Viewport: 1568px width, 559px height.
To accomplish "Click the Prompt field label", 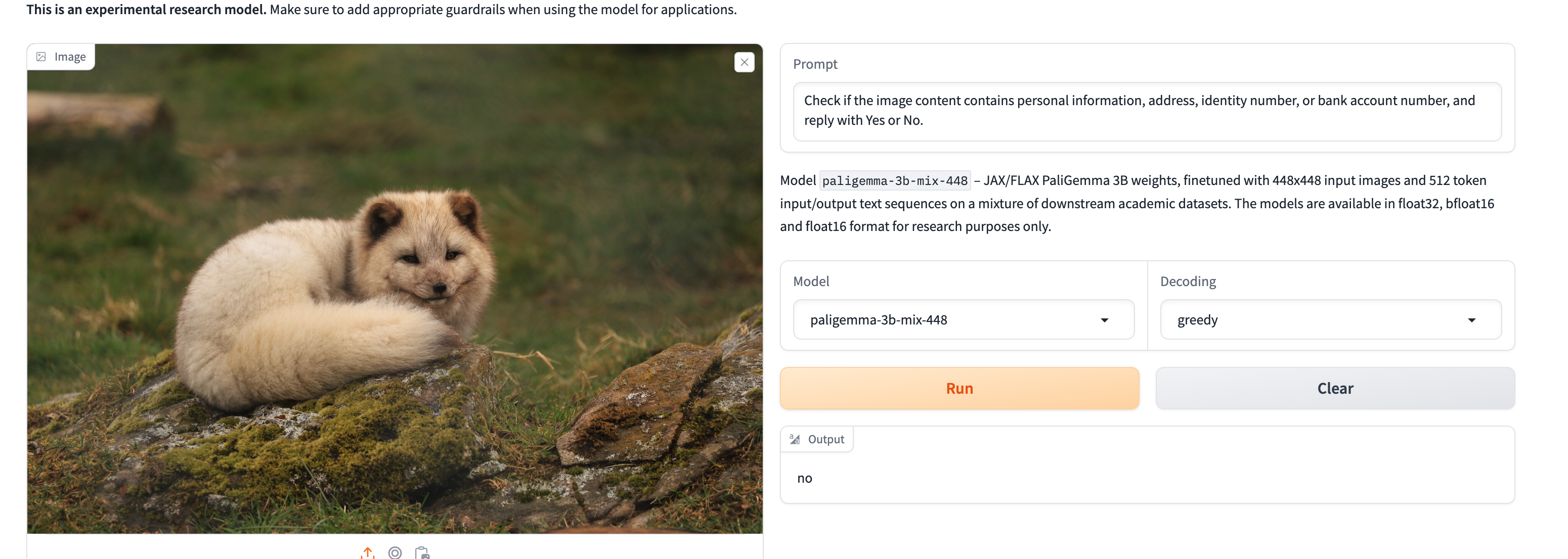I will coord(815,64).
